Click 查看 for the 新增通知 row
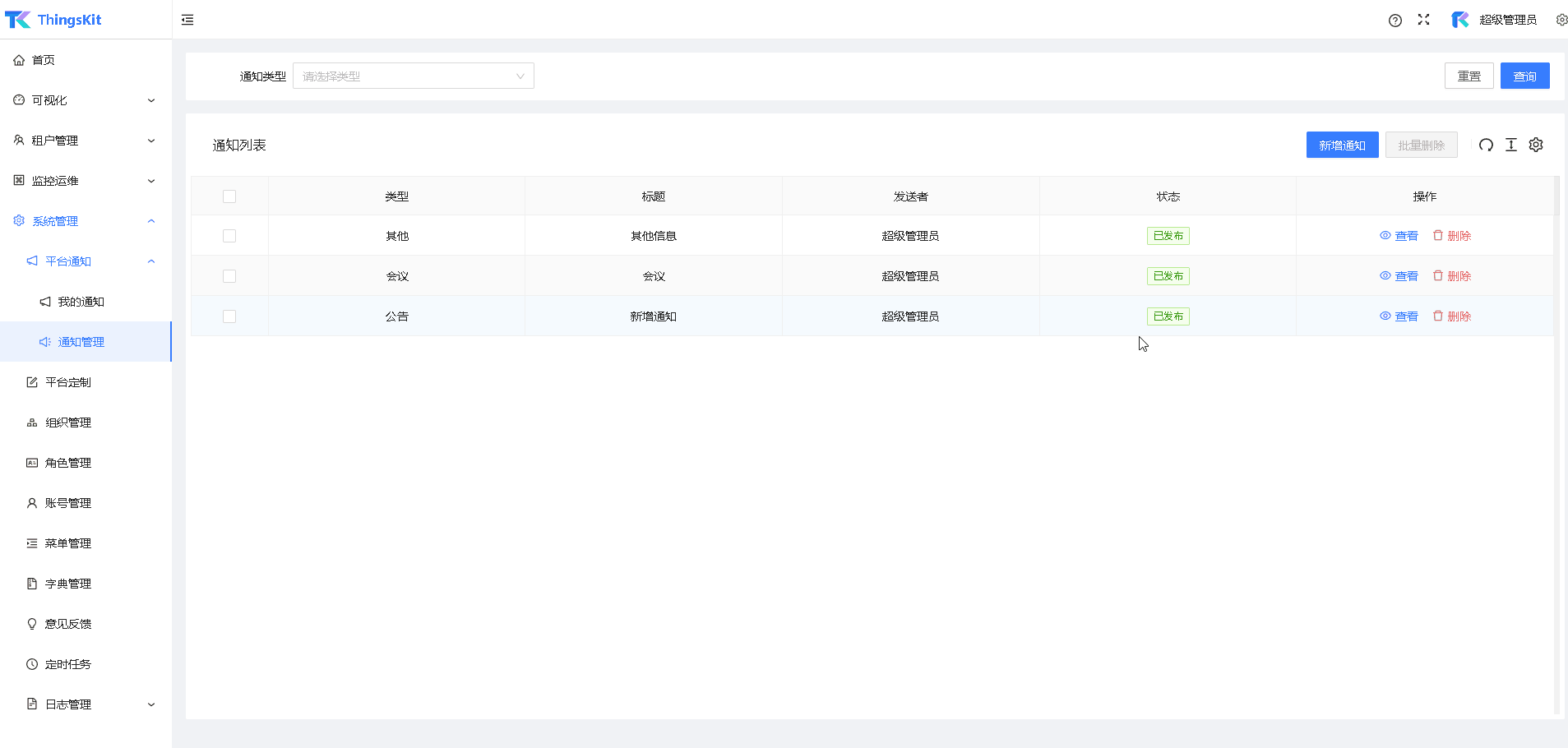 click(1399, 316)
